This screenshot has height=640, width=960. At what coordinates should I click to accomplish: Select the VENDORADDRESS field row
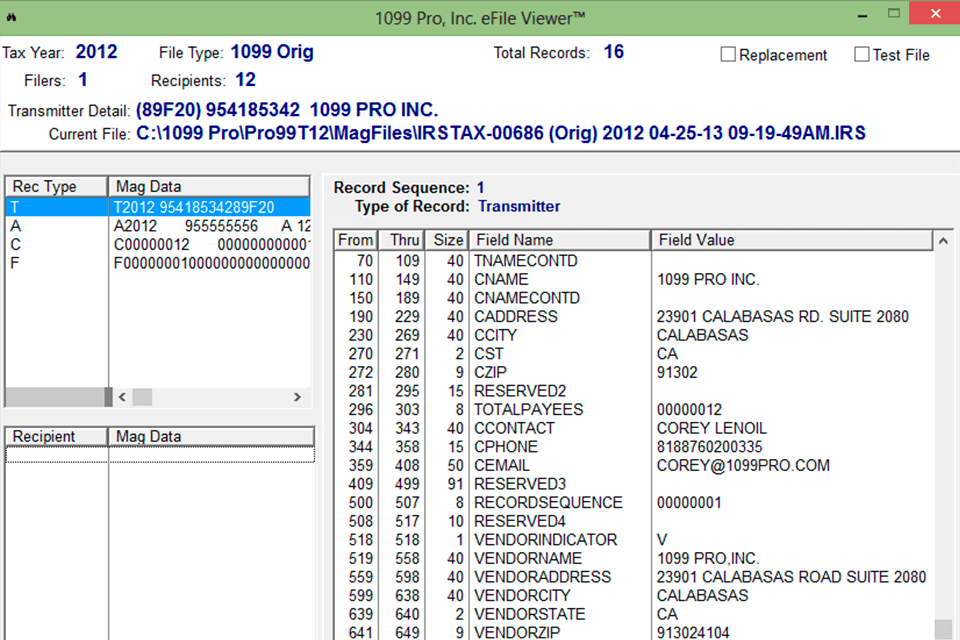(634, 577)
